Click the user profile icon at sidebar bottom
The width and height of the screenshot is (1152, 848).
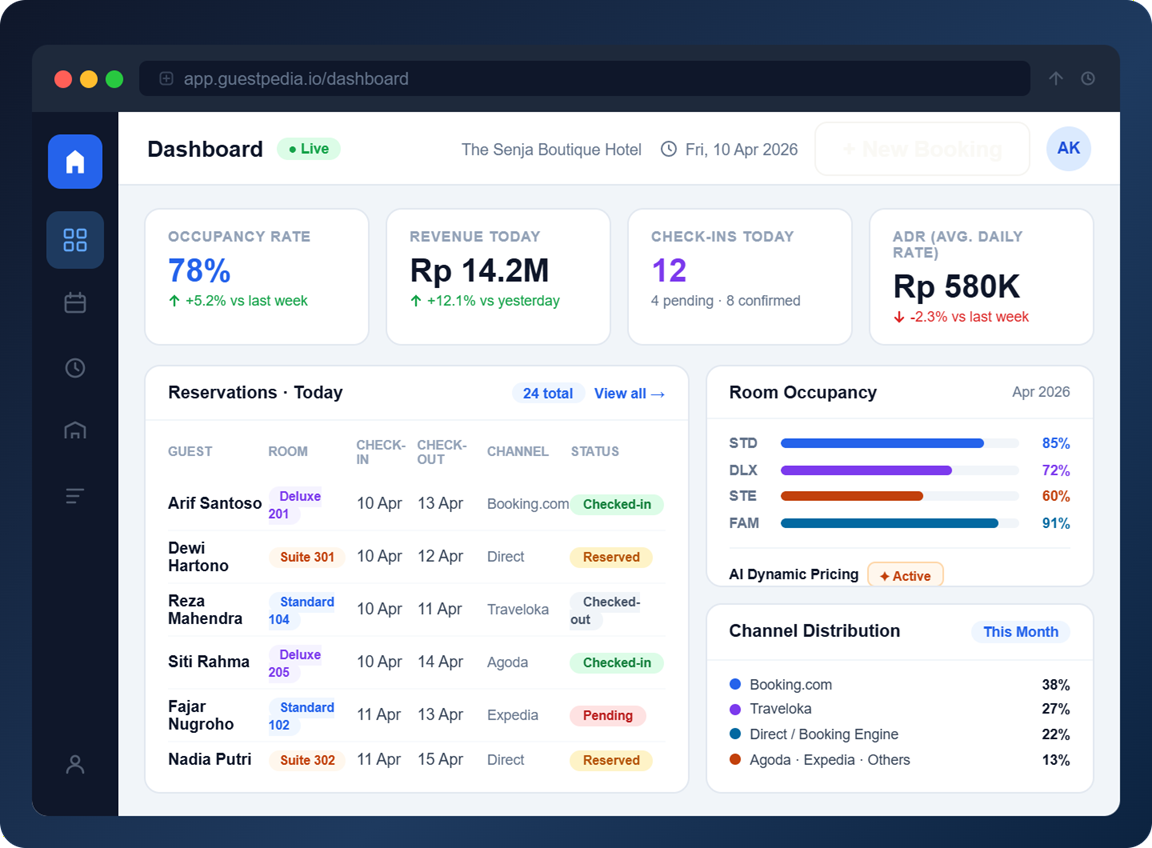click(x=75, y=764)
